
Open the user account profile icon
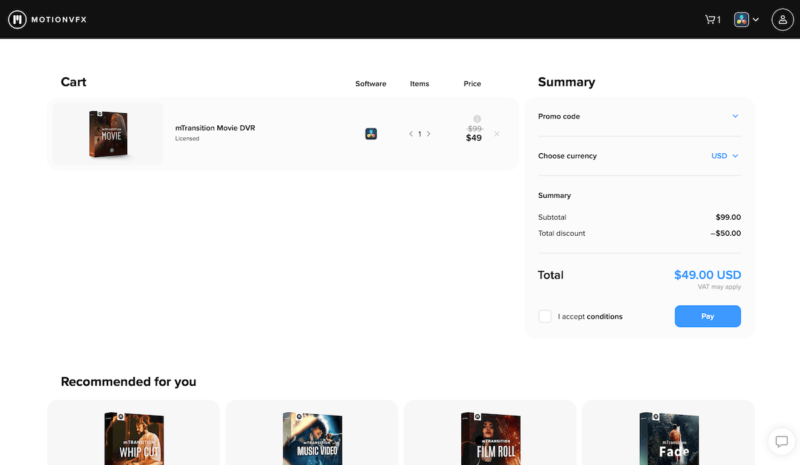click(x=782, y=19)
